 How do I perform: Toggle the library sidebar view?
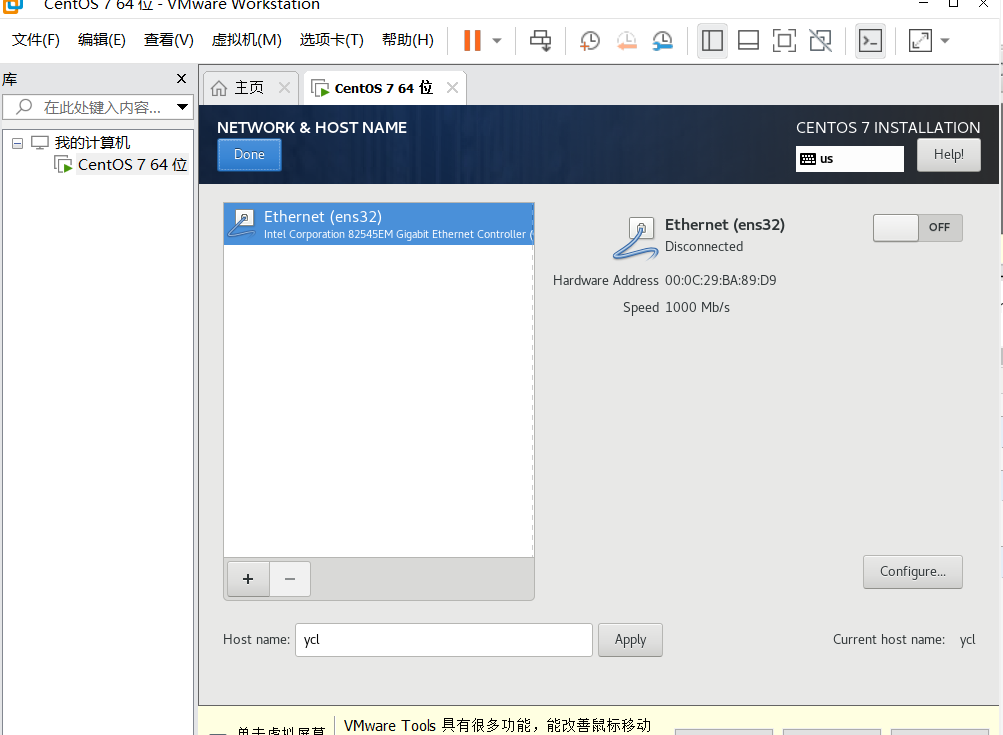pyautogui.click(x=712, y=41)
